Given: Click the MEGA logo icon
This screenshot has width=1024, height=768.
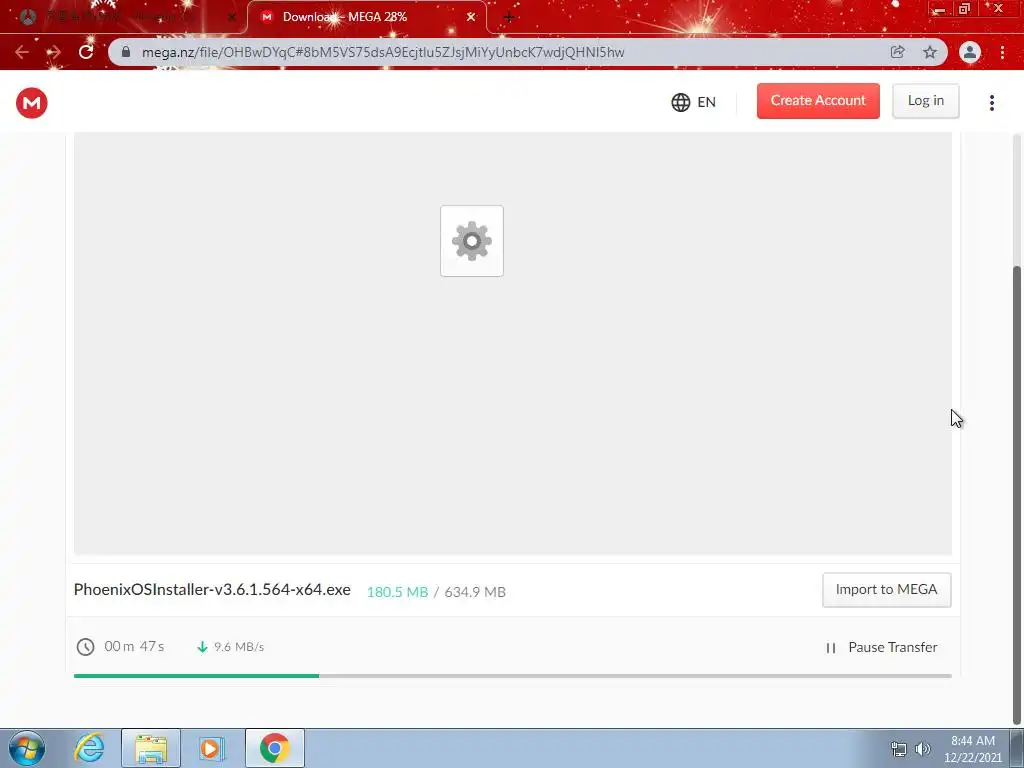Looking at the screenshot, I should [x=31, y=103].
